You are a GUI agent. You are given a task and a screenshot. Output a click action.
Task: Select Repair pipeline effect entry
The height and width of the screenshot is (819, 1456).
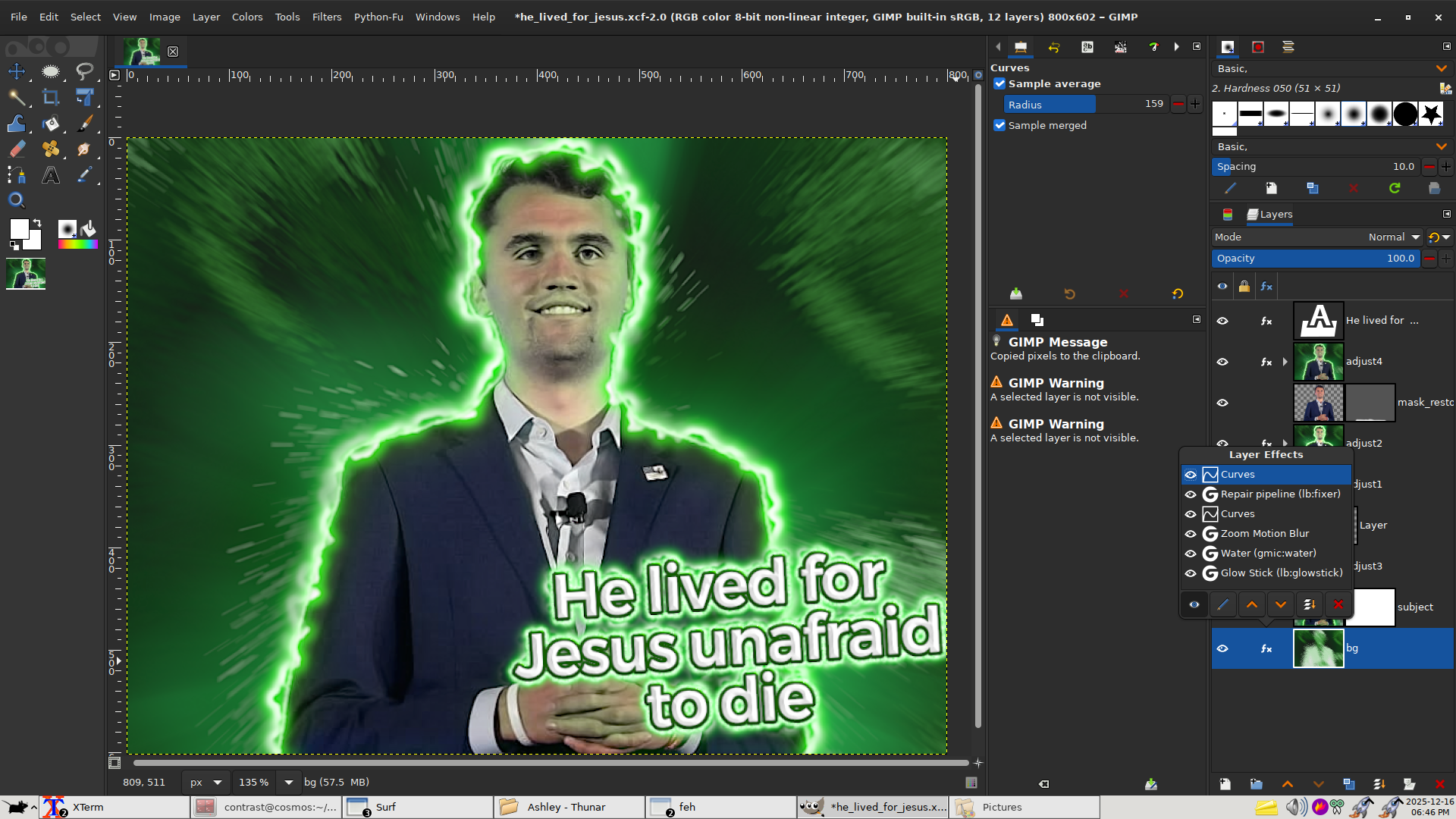[1280, 494]
